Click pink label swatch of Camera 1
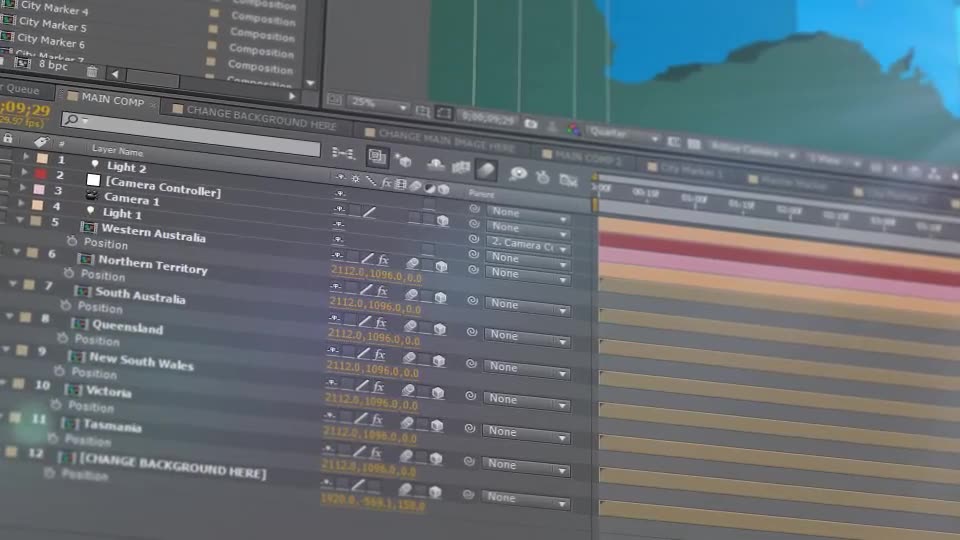 (39, 190)
